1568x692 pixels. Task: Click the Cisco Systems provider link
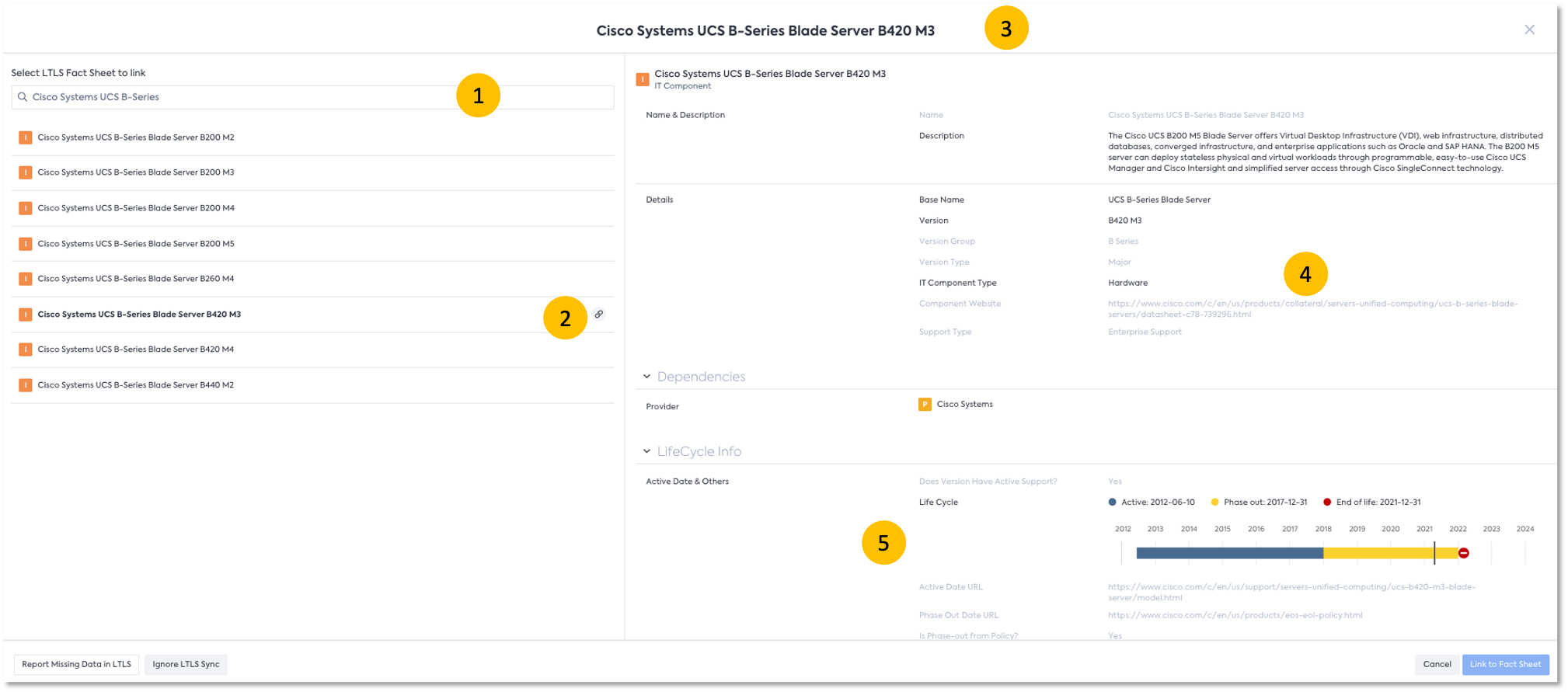click(x=964, y=405)
